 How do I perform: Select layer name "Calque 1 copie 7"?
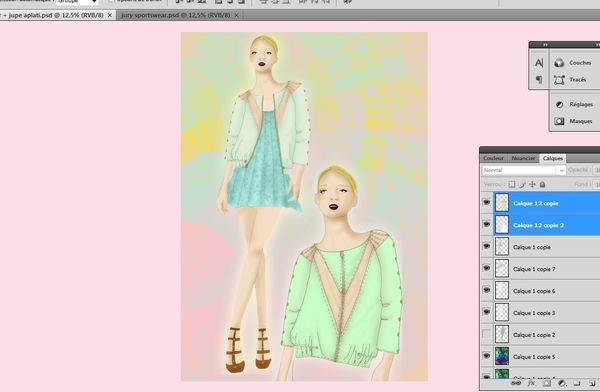[534, 269]
